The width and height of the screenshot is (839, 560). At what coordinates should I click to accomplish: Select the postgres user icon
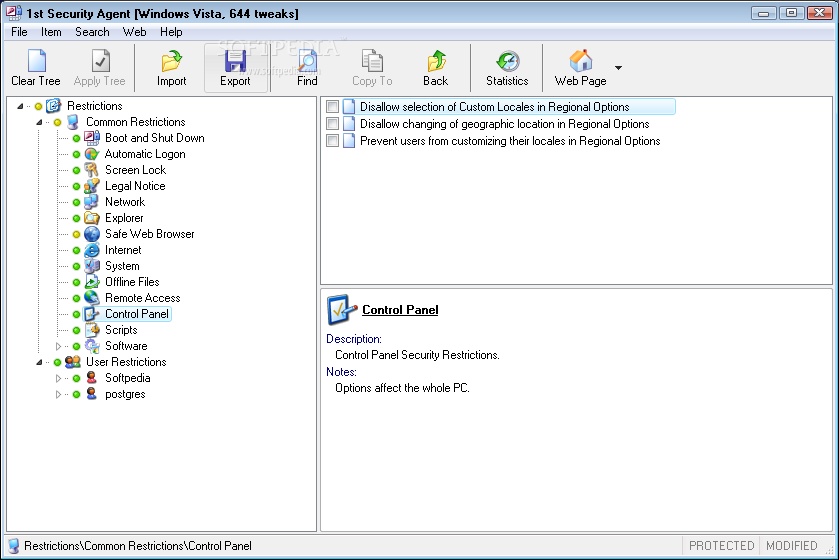click(92, 394)
